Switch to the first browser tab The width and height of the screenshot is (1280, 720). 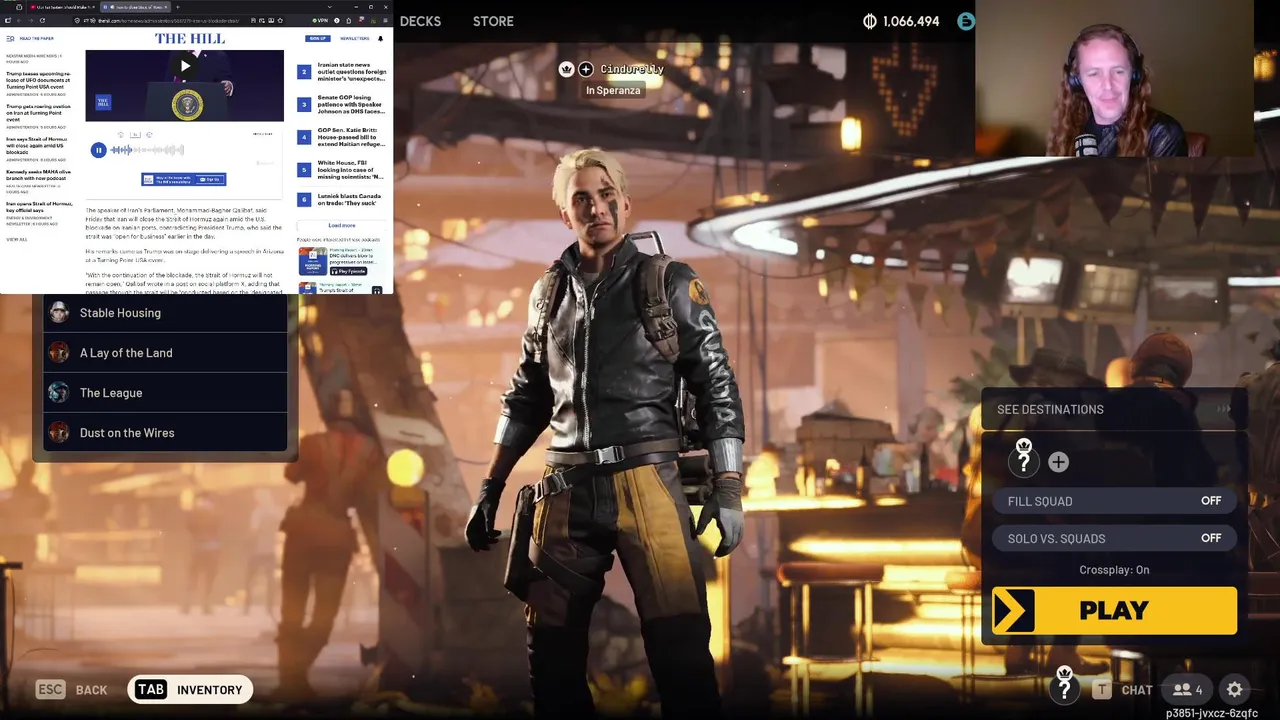coord(62,7)
